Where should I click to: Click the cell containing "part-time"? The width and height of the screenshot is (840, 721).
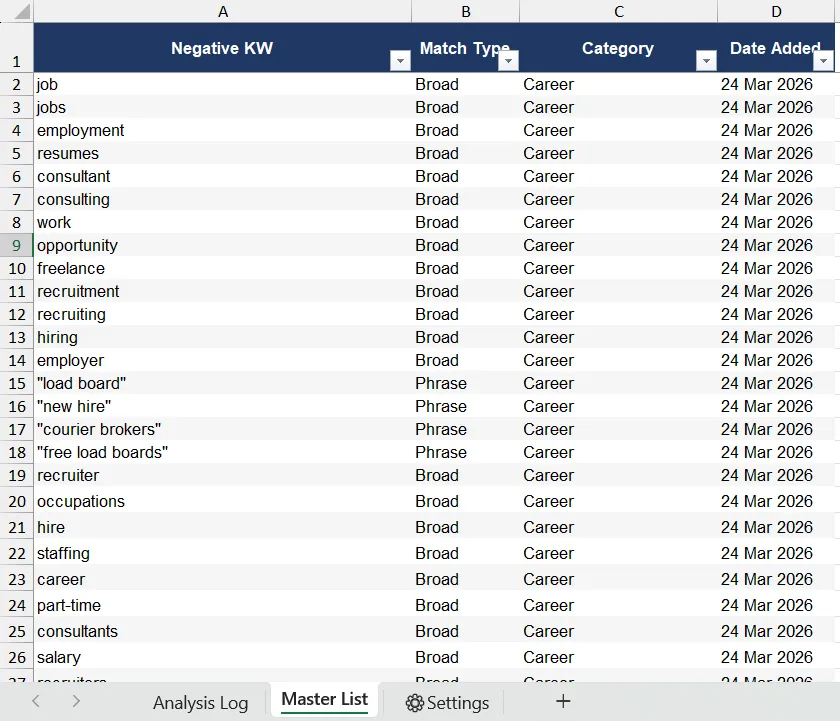pos(223,605)
